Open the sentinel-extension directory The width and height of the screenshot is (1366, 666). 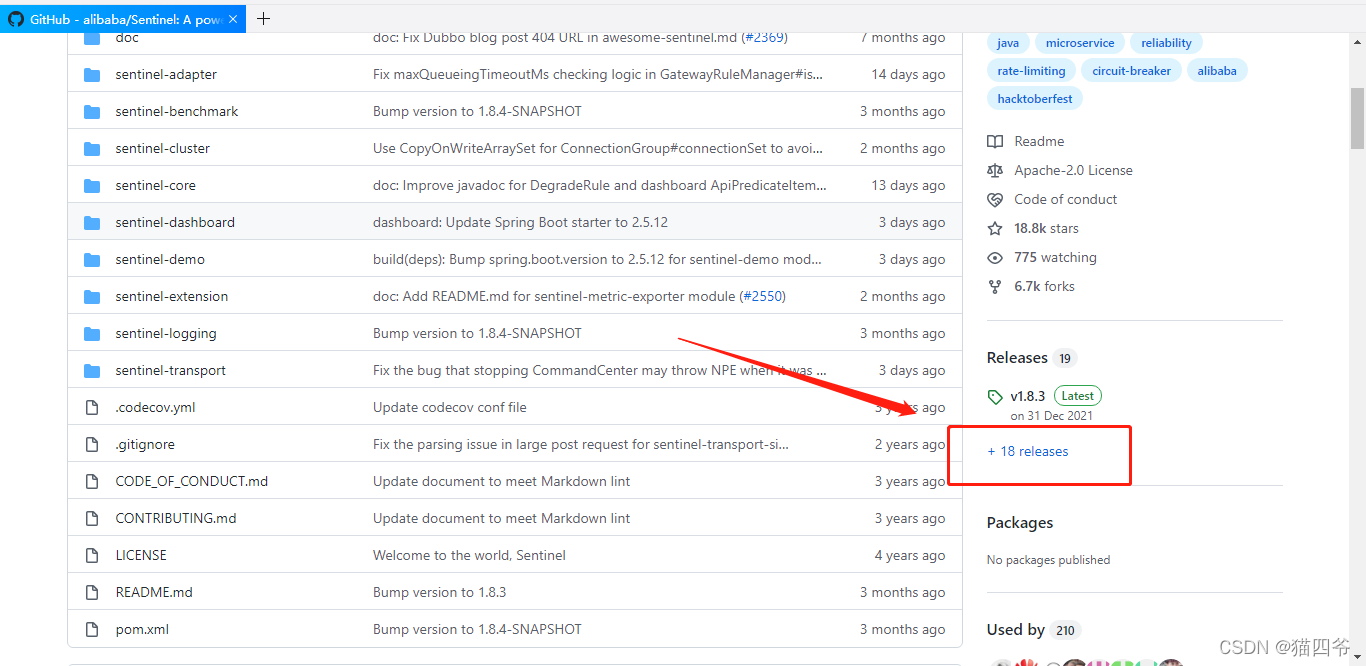tap(172, 297)
